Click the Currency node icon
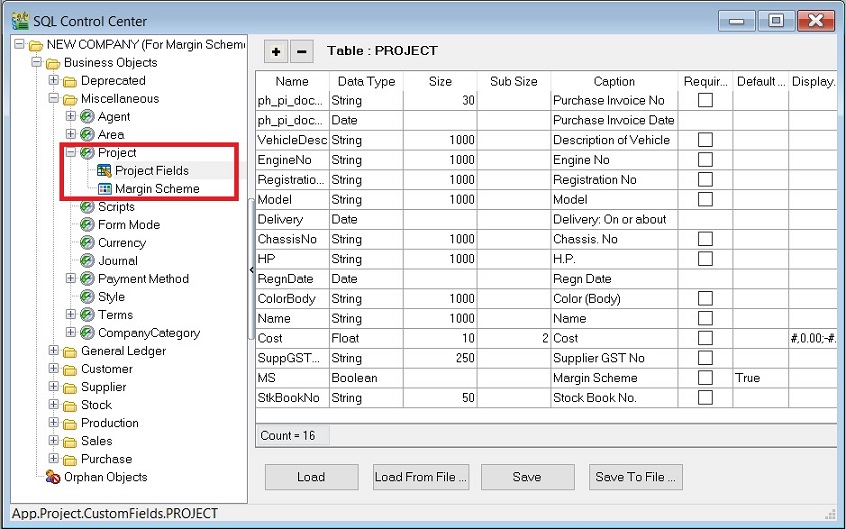Viewport: 846px width, 529px height. [87, 243]
